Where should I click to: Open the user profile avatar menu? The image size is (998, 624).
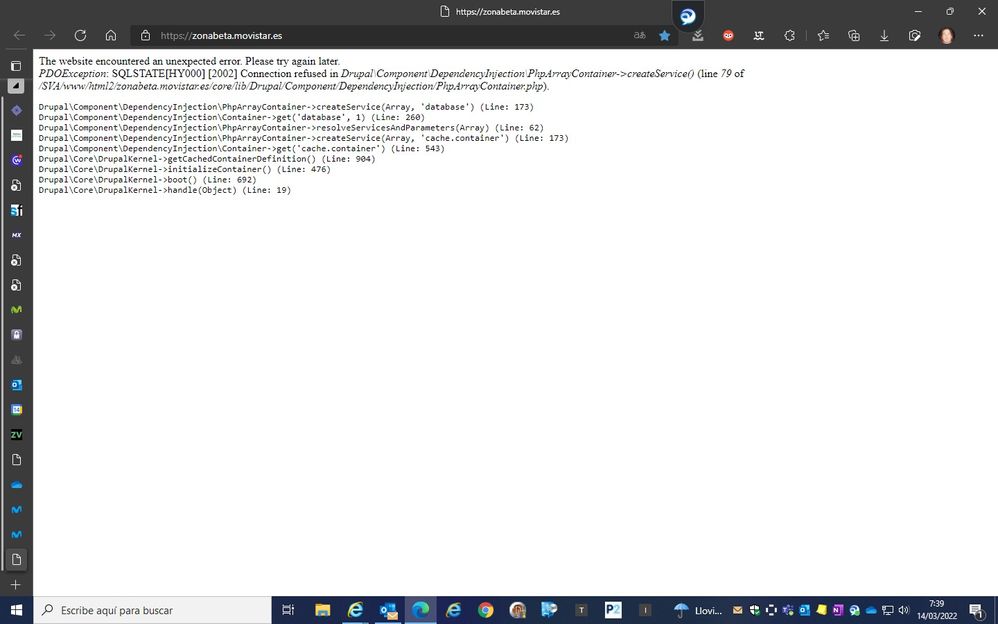tap(946, 35)
